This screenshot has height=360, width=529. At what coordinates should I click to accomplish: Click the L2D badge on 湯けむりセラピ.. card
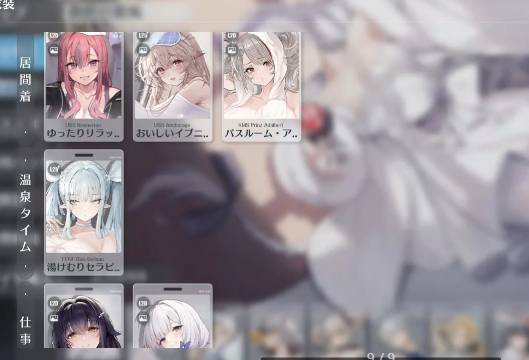(x=54, y=169)
